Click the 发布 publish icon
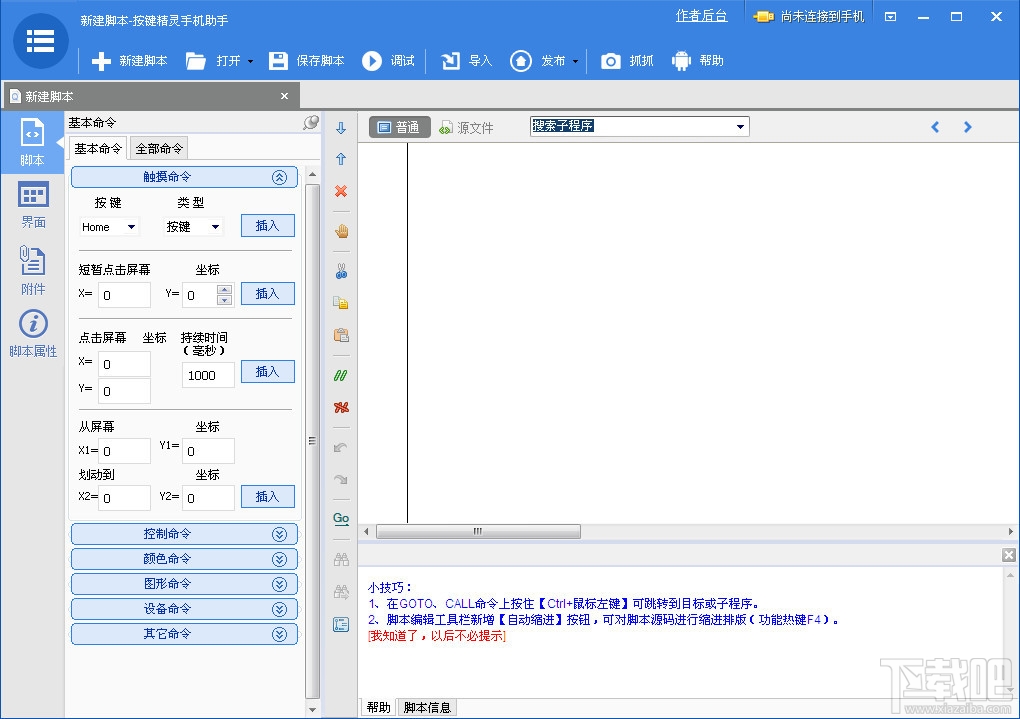The width and height of the screenshot is (1020, 719). tap(520, 61)
